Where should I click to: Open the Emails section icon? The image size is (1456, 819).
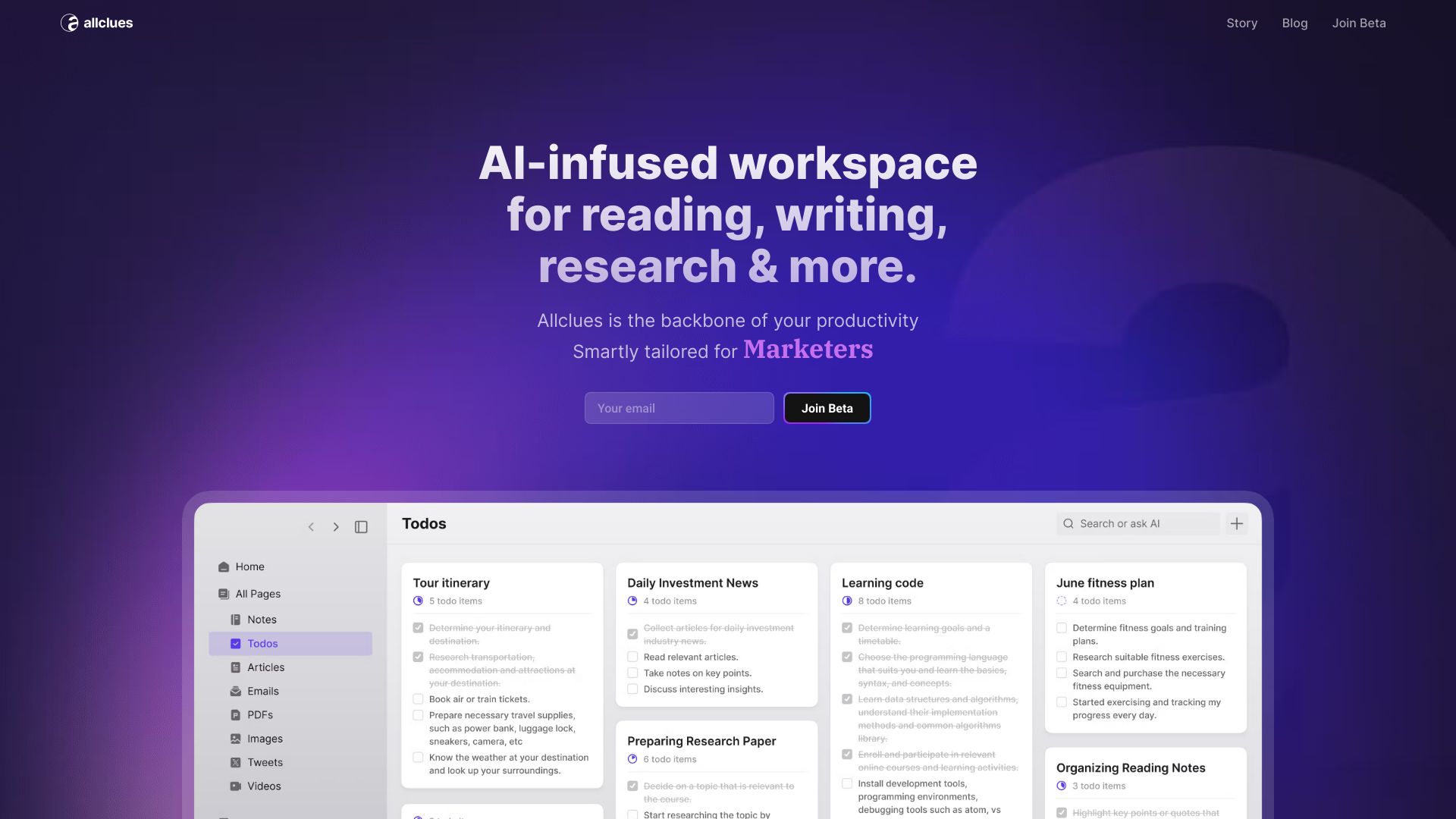(x=235, y=691)
